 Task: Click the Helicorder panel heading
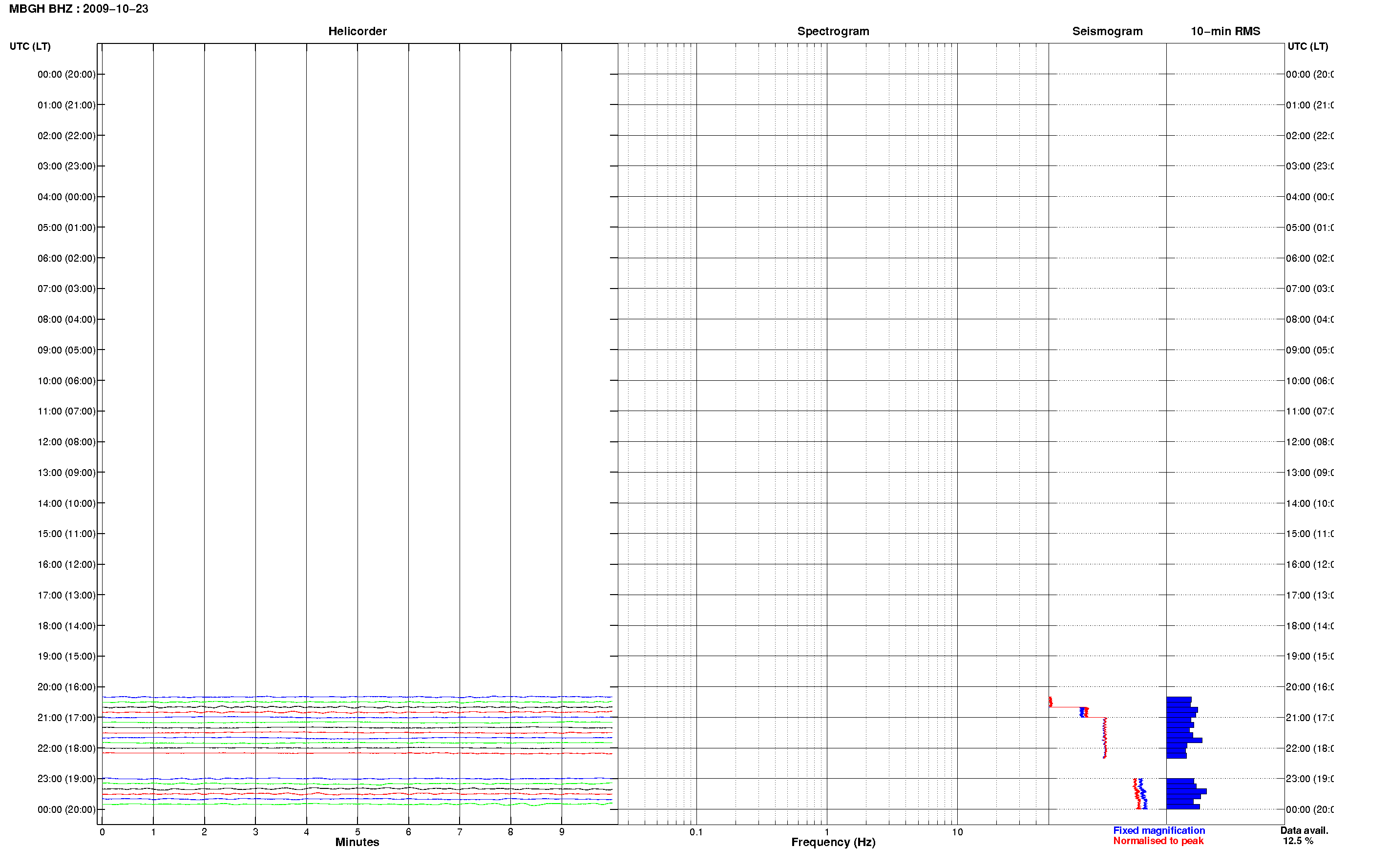point(357,31)
